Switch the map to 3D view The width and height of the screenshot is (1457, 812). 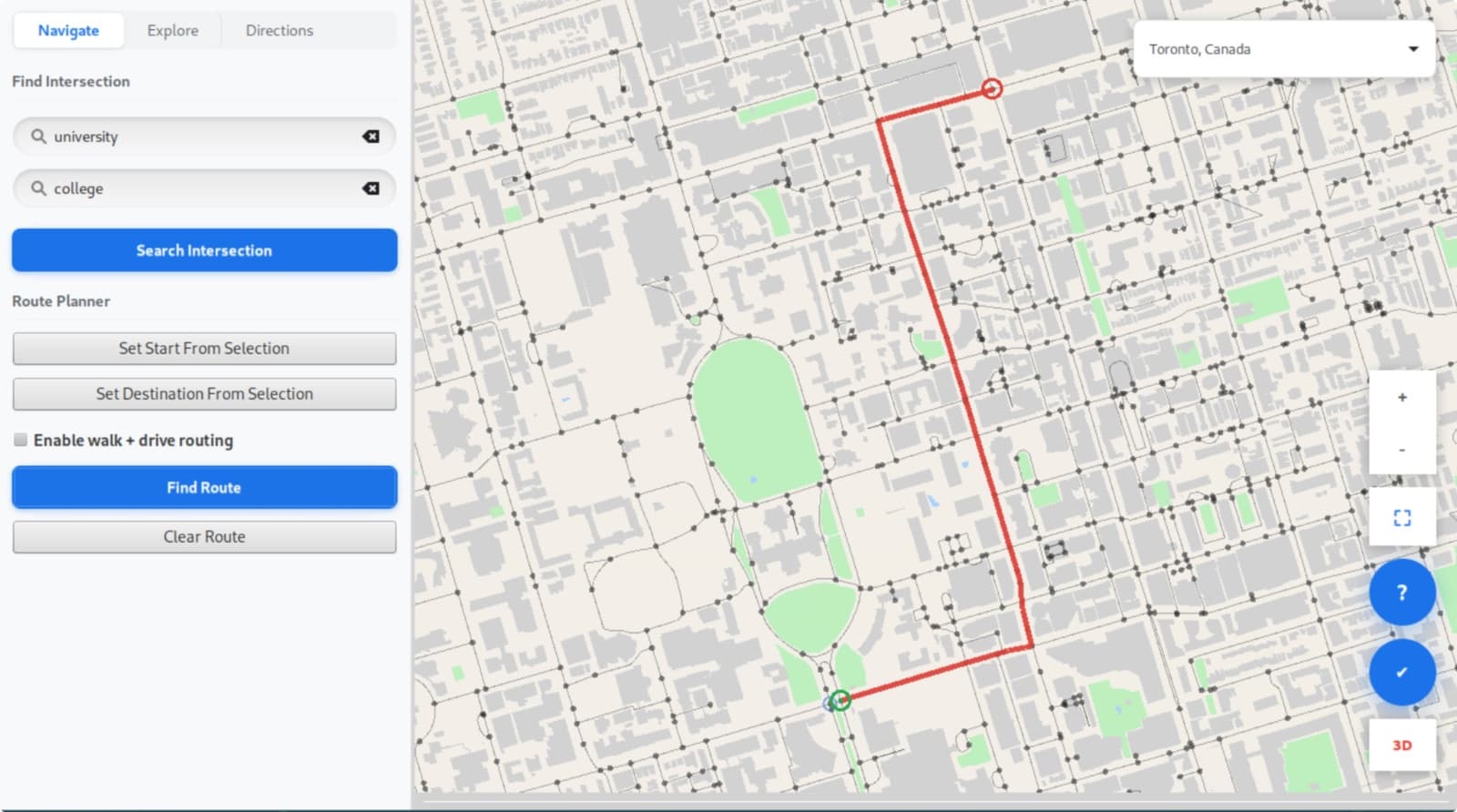(x=1402, y=746)
